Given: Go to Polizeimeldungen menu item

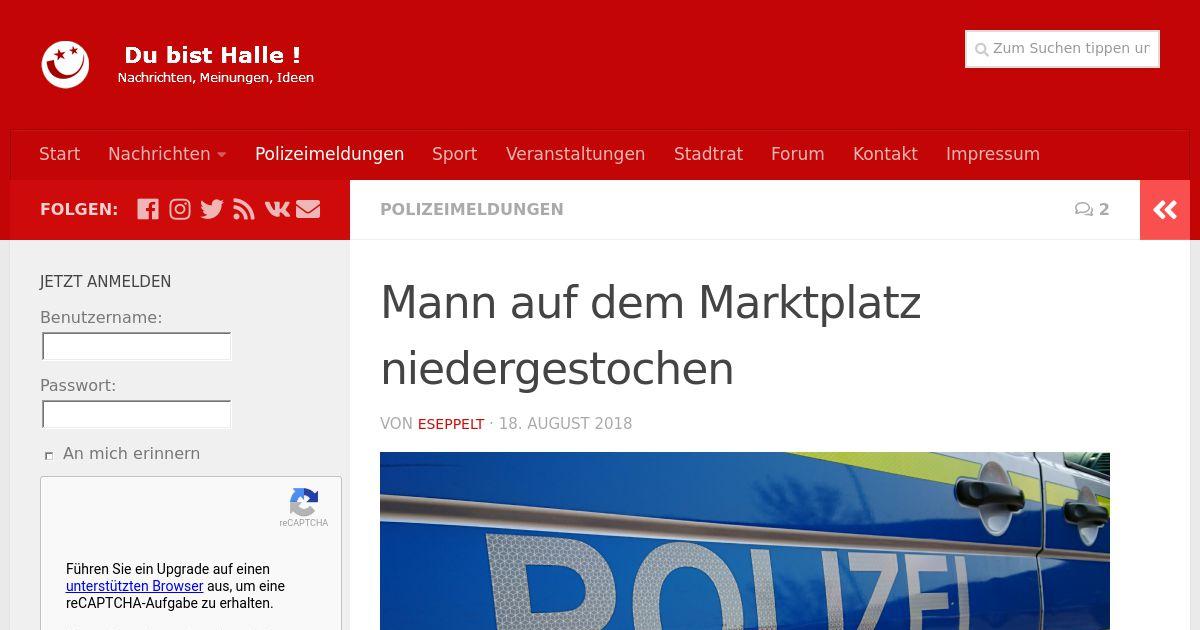Looking at the screenshot, I should 329,154.
